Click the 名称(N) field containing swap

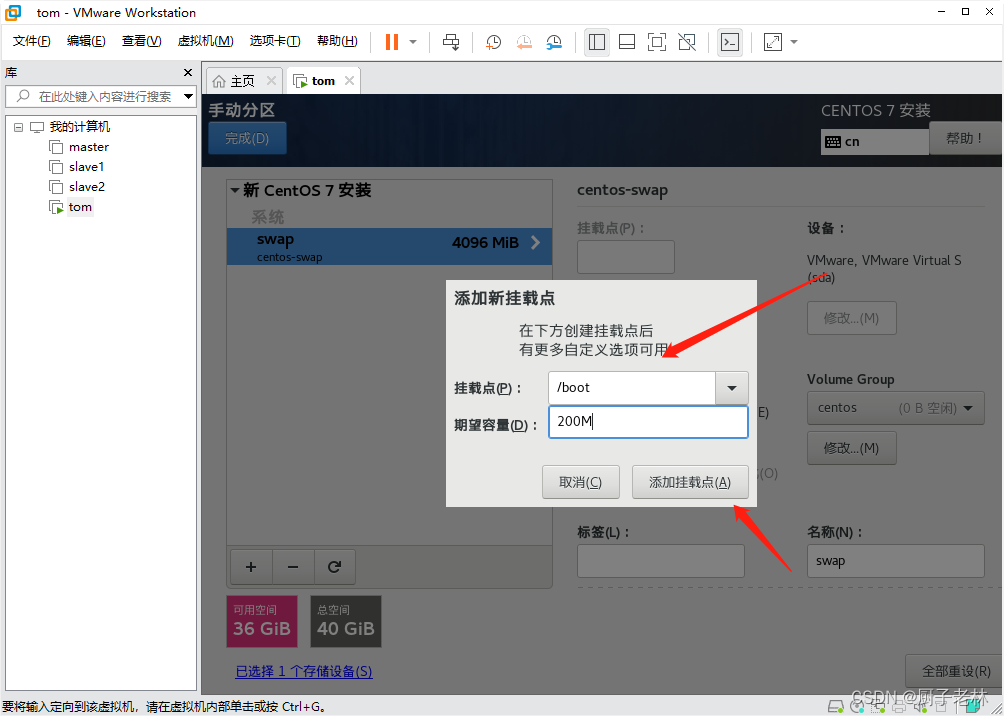point(896,561)
